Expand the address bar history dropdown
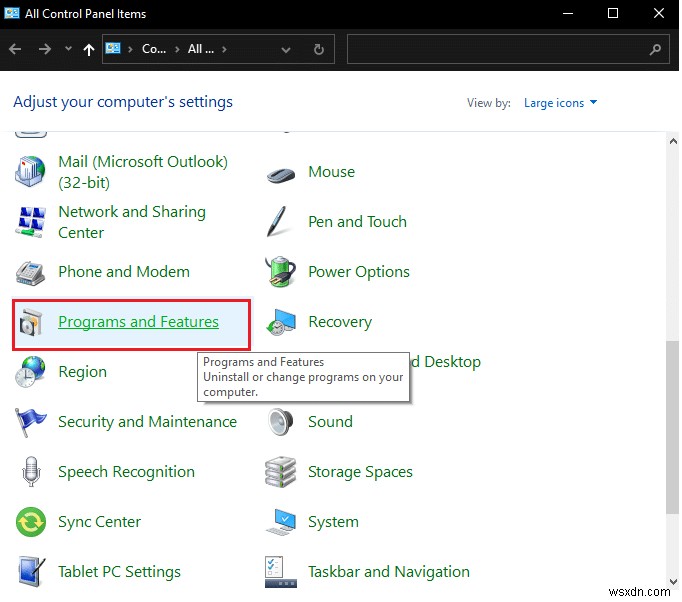Image resolution: width=682 pixels, height=602 pixels. [286, 50]
